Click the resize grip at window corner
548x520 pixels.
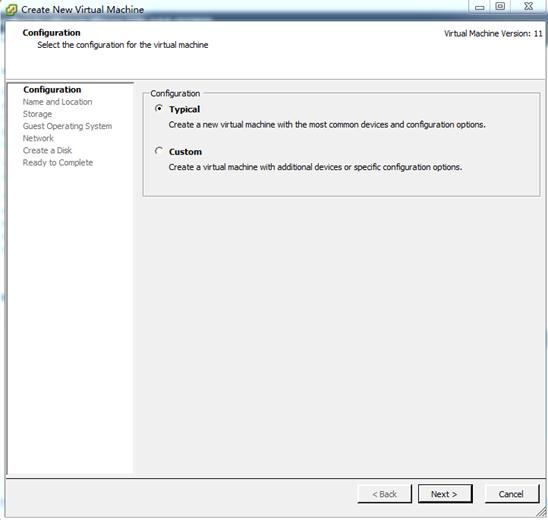coord(542,512)
